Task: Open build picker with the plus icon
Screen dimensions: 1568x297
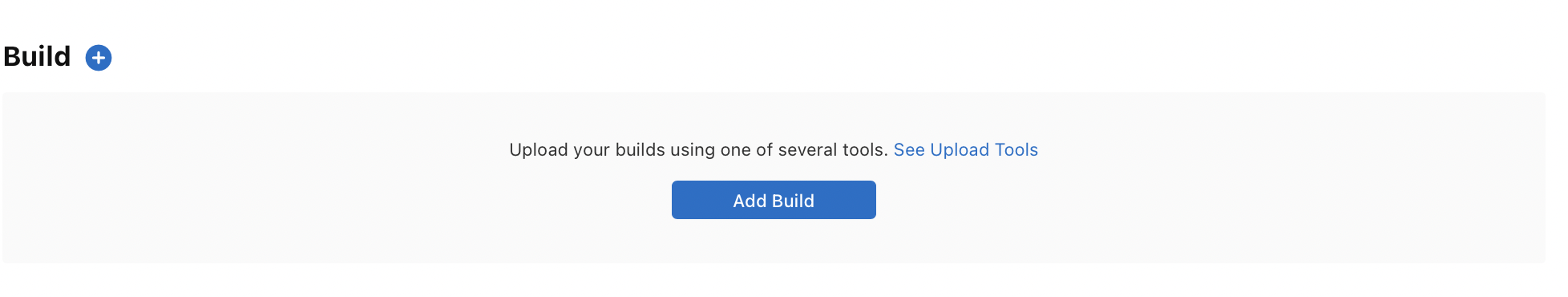Action: 99,58
